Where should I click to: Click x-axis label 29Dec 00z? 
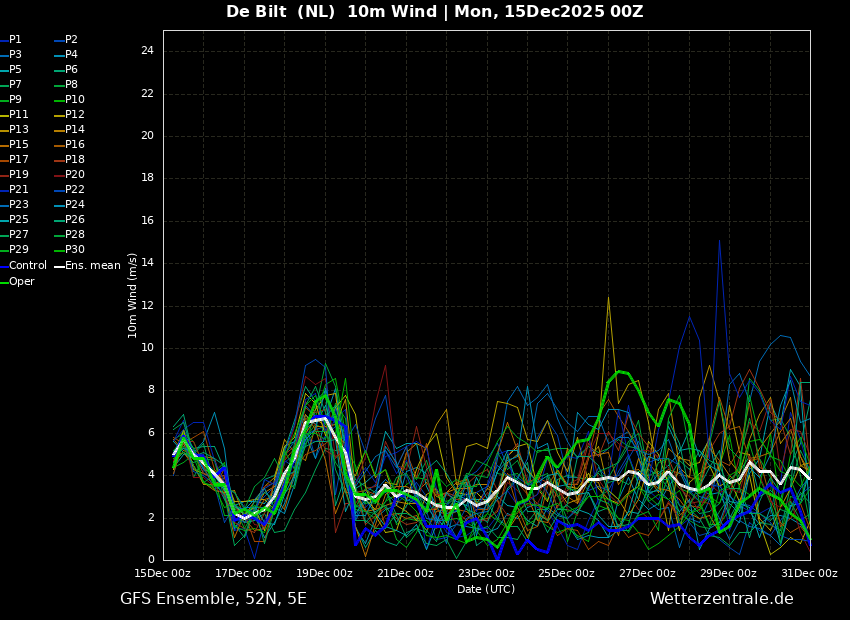click(x=729, y=573)
